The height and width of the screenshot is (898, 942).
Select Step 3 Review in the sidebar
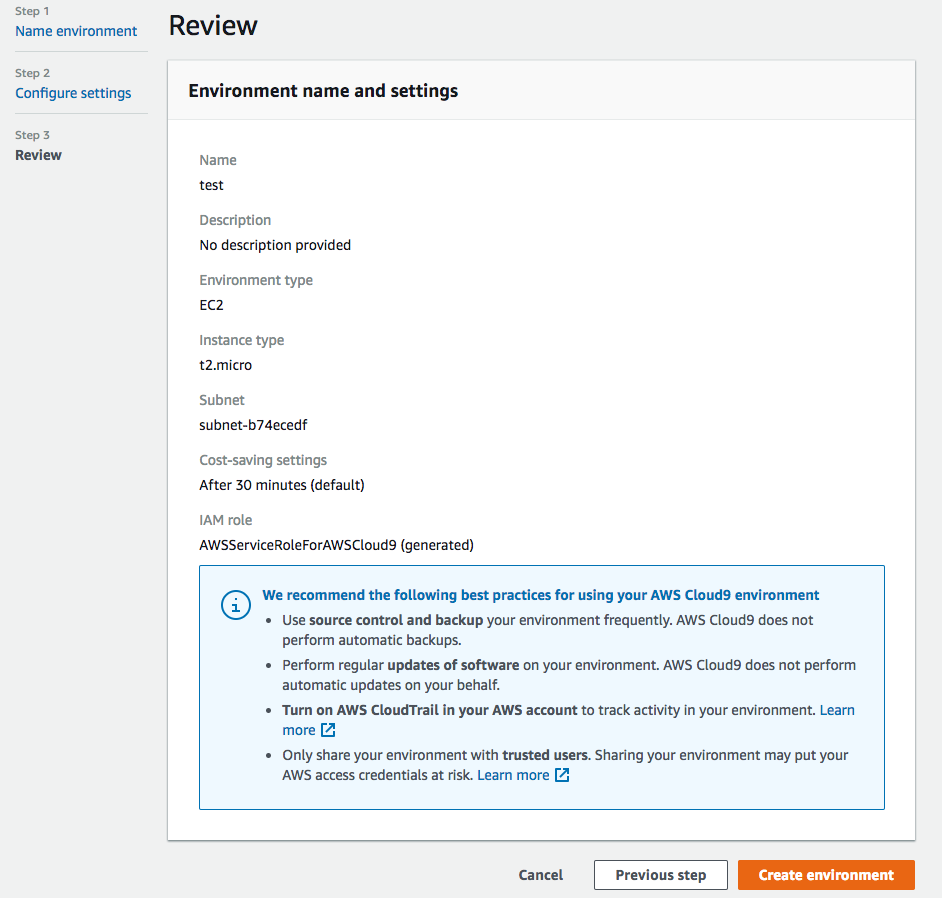coord(38,154)
